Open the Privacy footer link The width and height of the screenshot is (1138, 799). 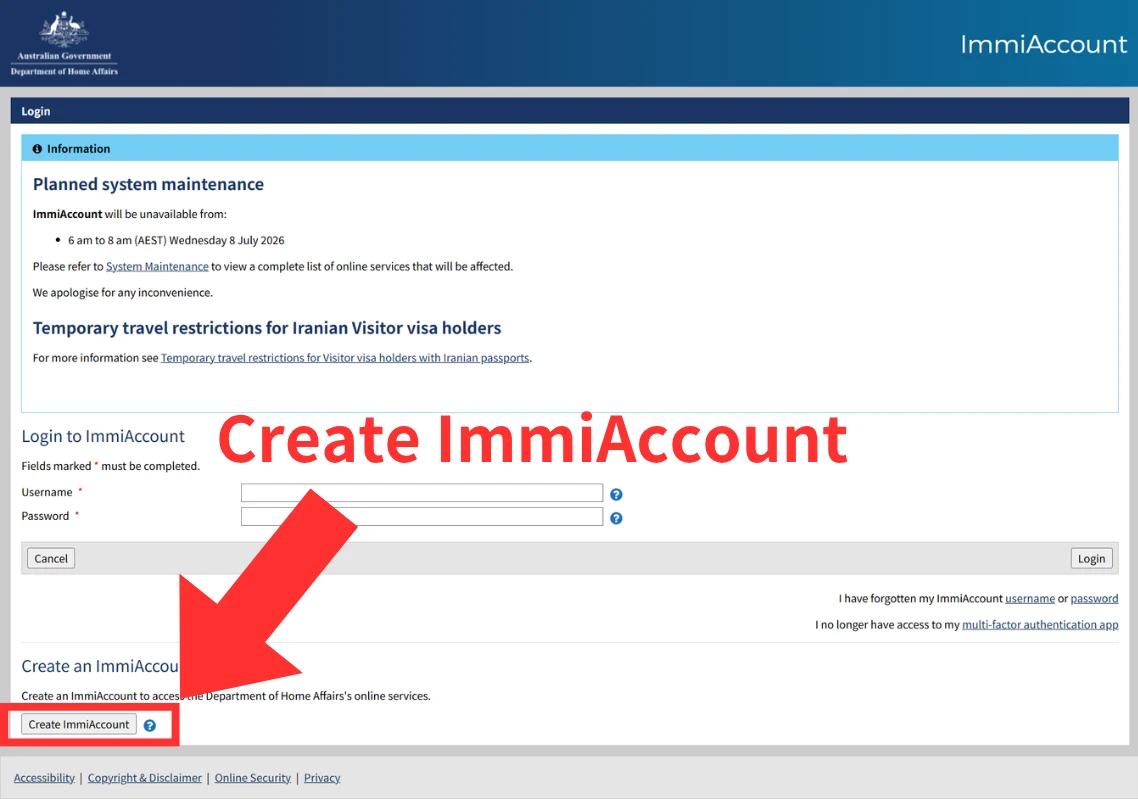[322, 778]
